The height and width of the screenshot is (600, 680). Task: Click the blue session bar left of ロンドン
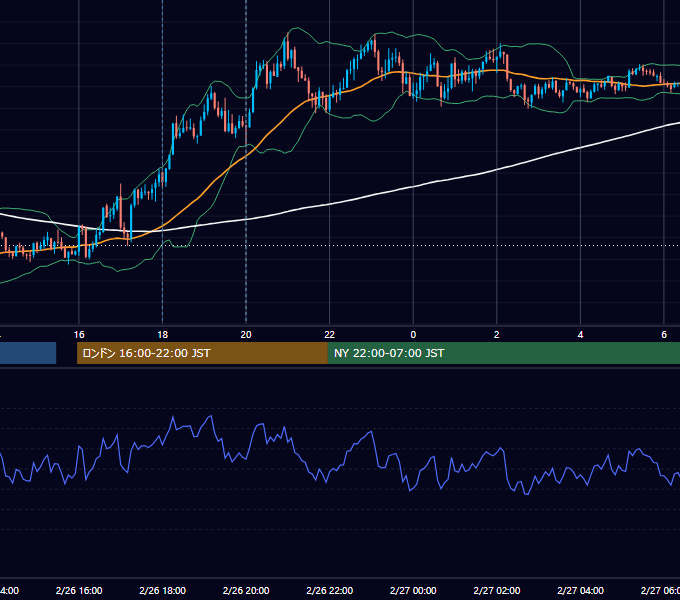28,353
